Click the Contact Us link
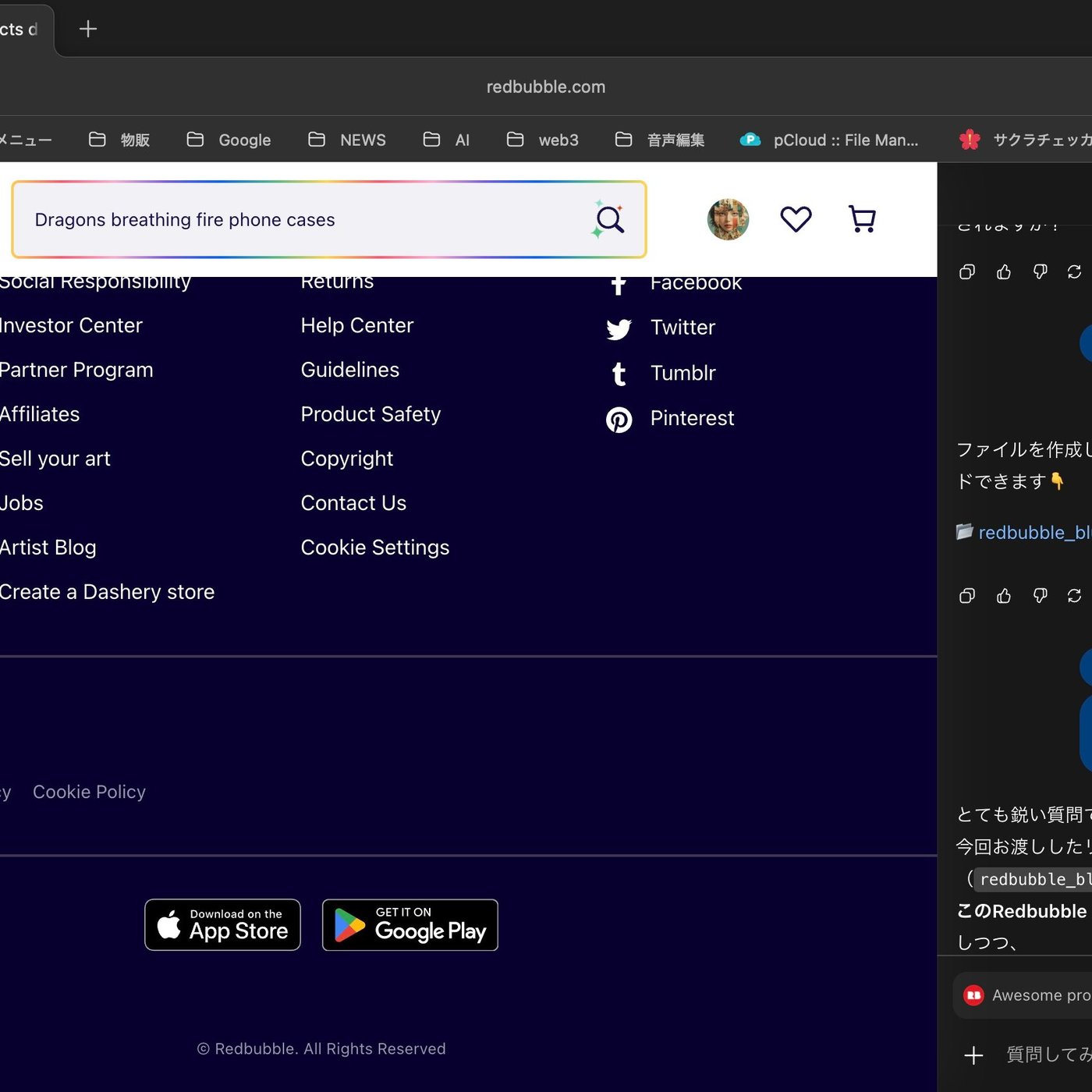 pos(353,503)
